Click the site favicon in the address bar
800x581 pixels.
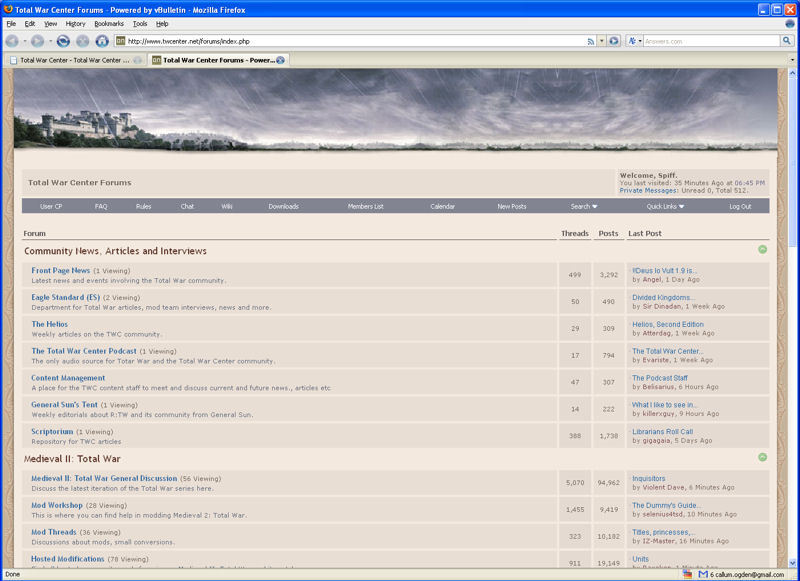[120, 41]
